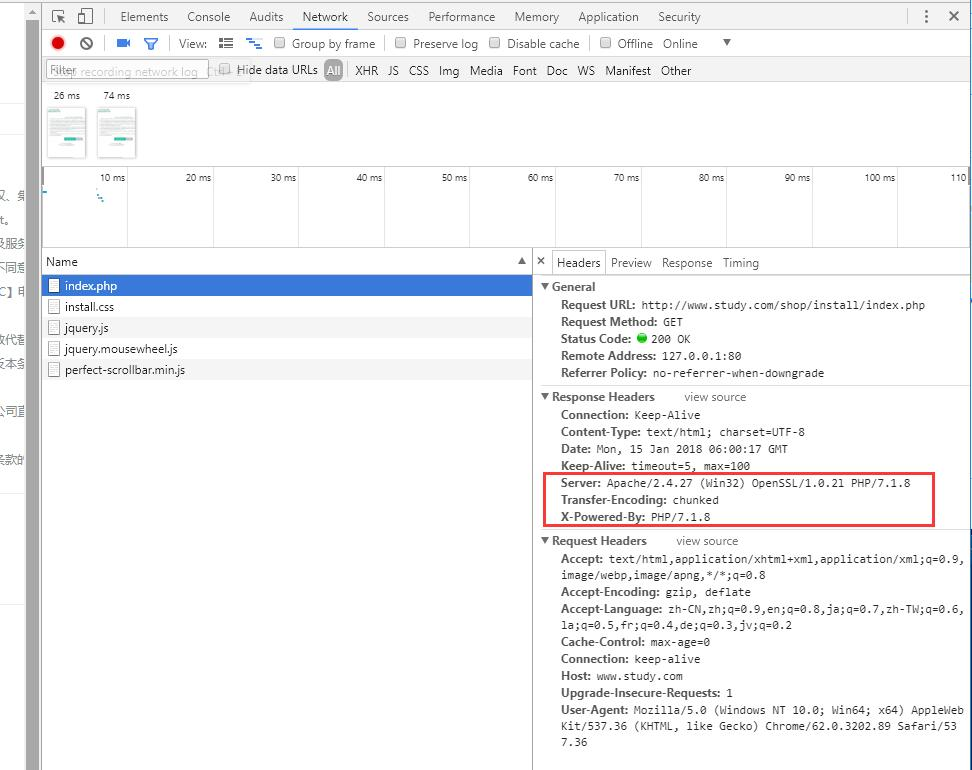This screenshot has height=770, width=972.
Task: Switch to Audits tab
Action: tap(266, 17)
